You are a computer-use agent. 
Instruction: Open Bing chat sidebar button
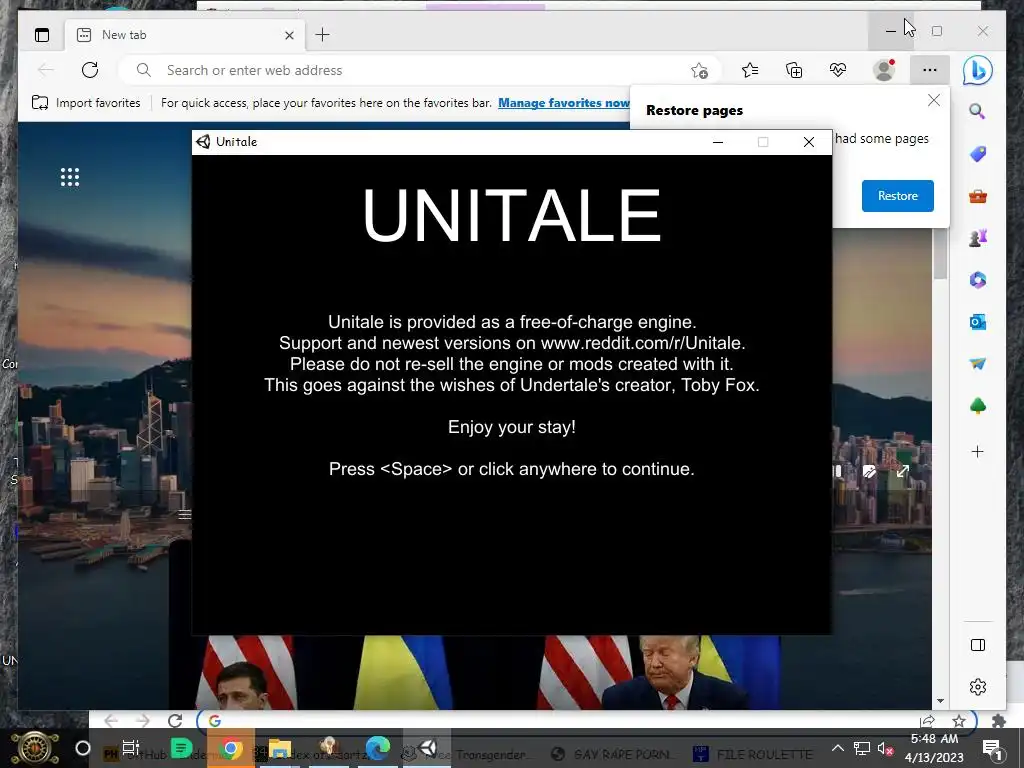978,70
